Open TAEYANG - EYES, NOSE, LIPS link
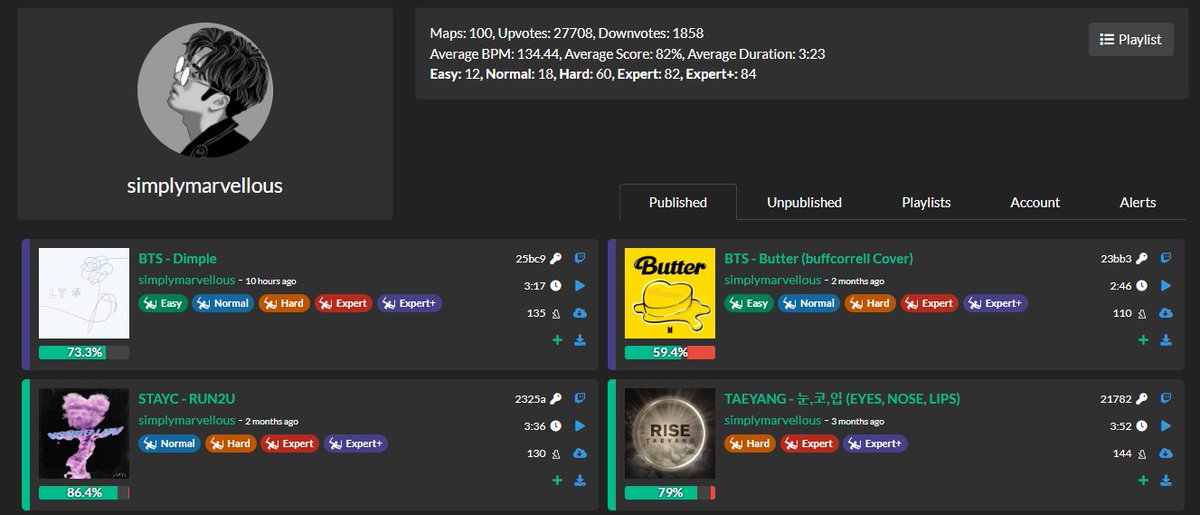The image size is (1200, 515). click(842, 398)
